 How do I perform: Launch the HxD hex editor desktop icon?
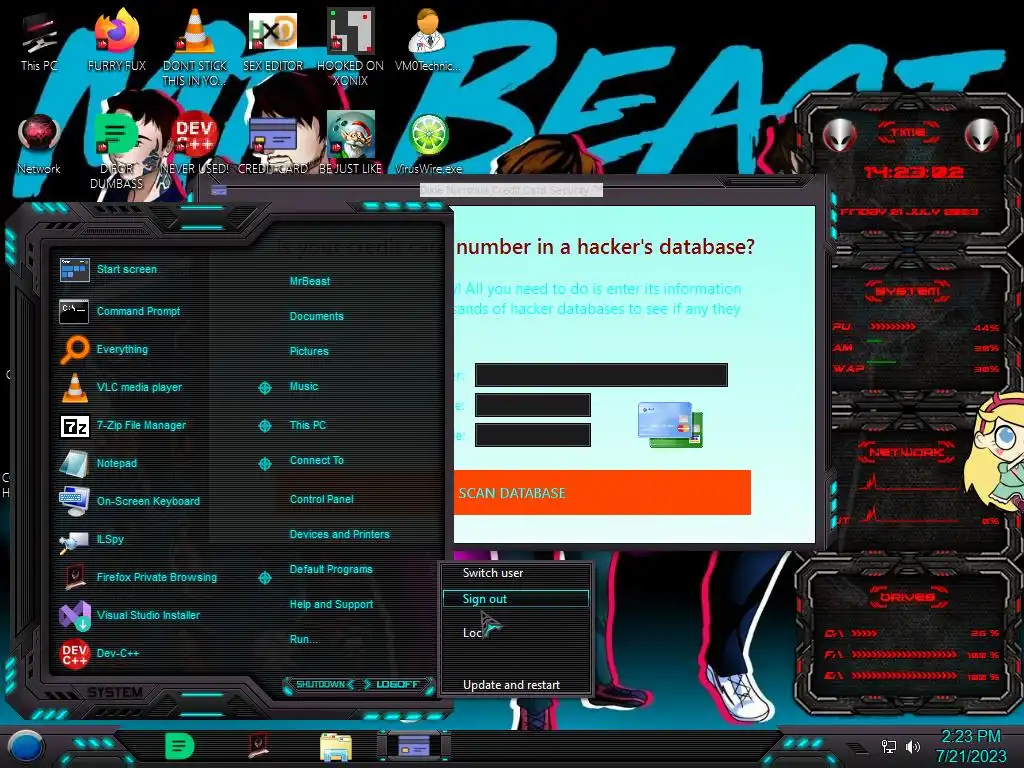273,42
